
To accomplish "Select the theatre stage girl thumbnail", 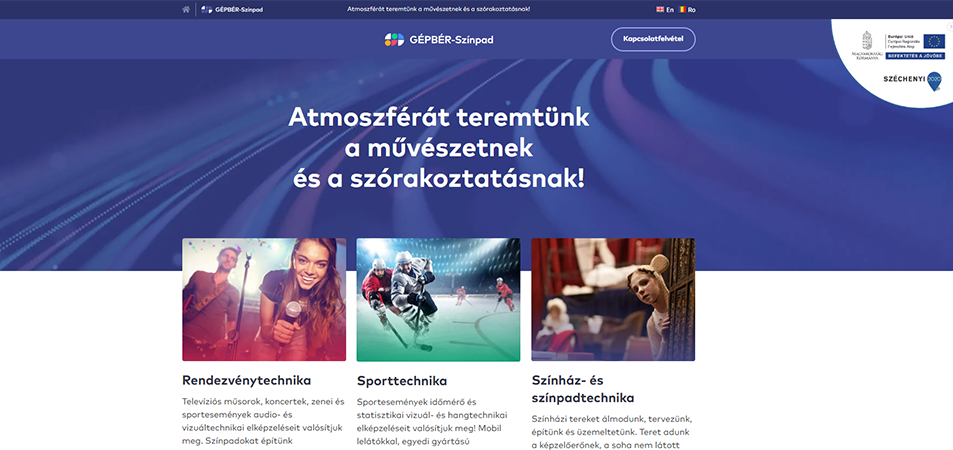I will coord(613,300).
